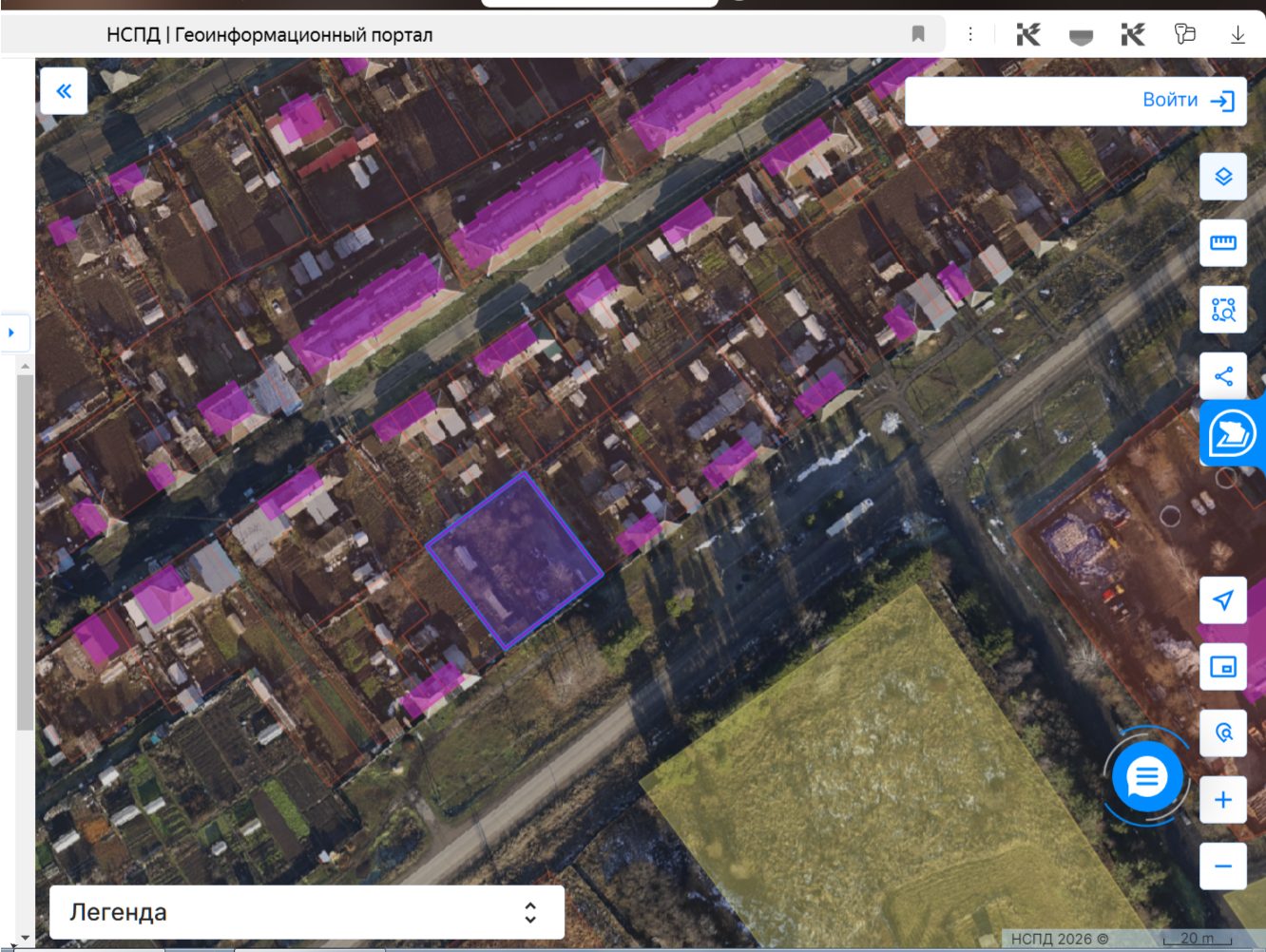Image resolution: width=1266 pixels, height=952 pixels.
Task: Open the browser extensions icon left of downloads
Action: [x=1184, y=34]
